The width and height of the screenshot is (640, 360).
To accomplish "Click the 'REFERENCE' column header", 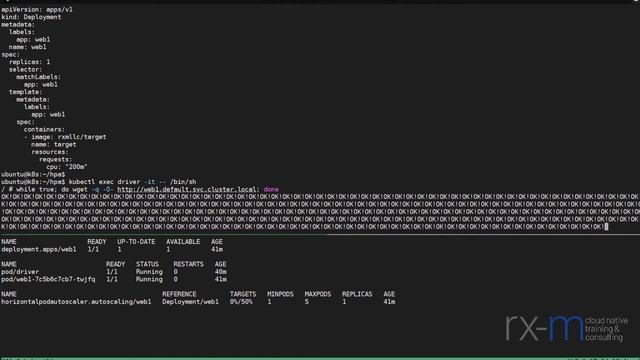I will pos(179,294).
